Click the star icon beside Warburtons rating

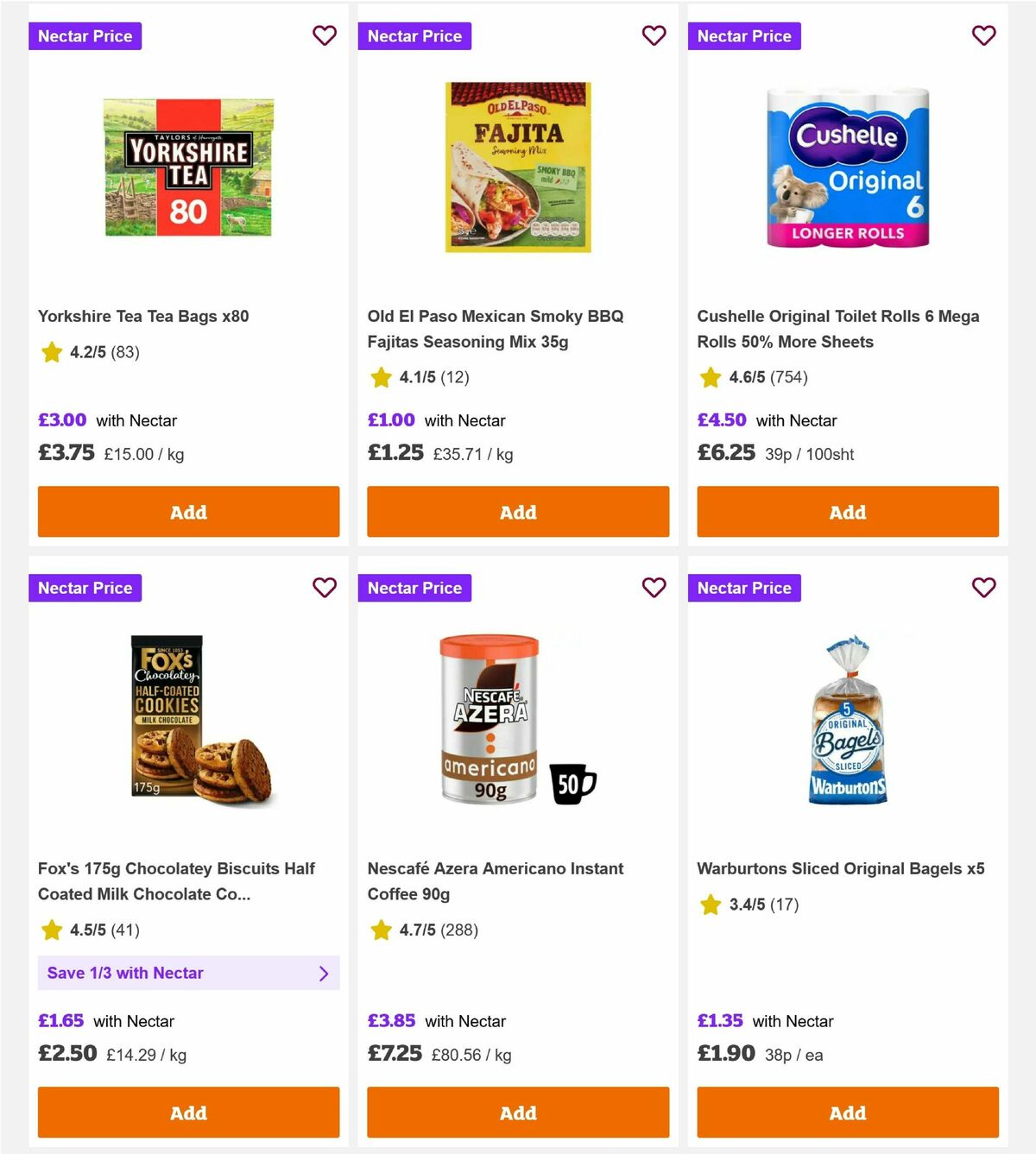711,905
